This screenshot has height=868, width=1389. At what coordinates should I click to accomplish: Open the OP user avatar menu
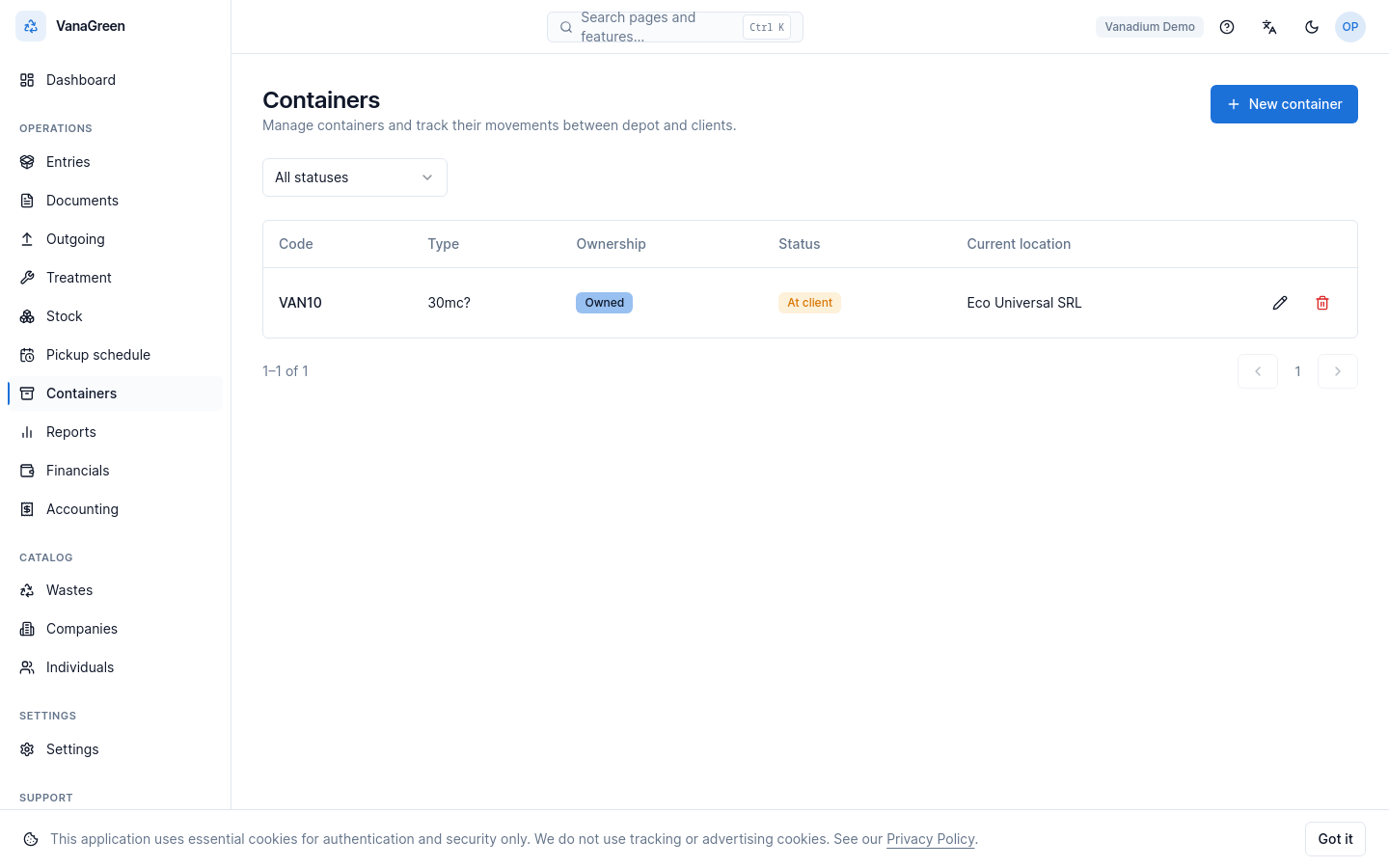[1350, 27]
